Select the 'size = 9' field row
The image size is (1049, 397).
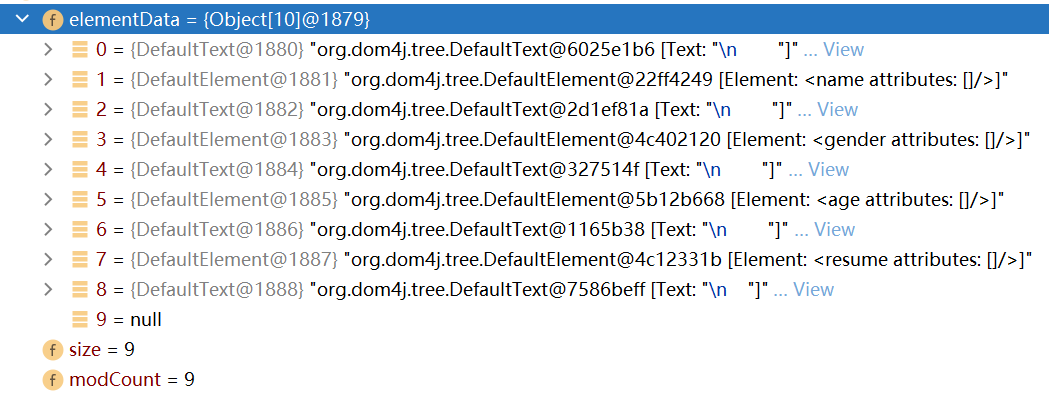pos(524,350)
